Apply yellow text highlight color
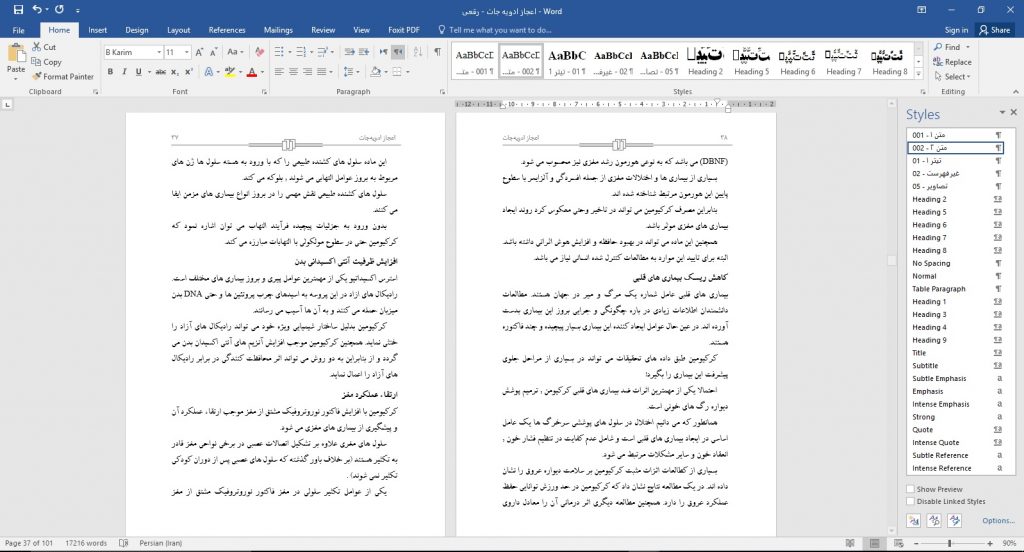The image size is (1024, 552). click(x=229, y=72)
